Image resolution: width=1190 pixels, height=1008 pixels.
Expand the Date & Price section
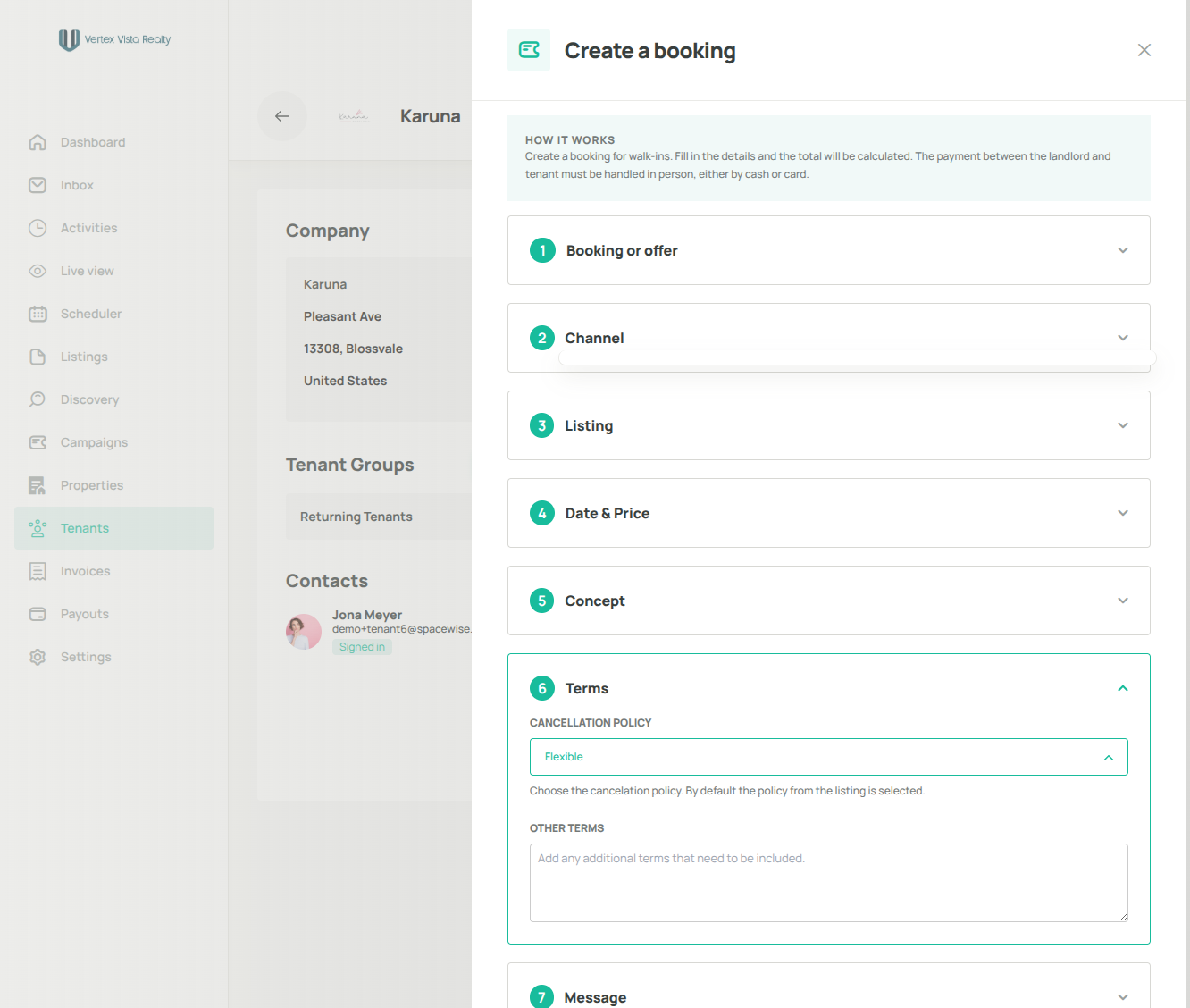point(828,513)
